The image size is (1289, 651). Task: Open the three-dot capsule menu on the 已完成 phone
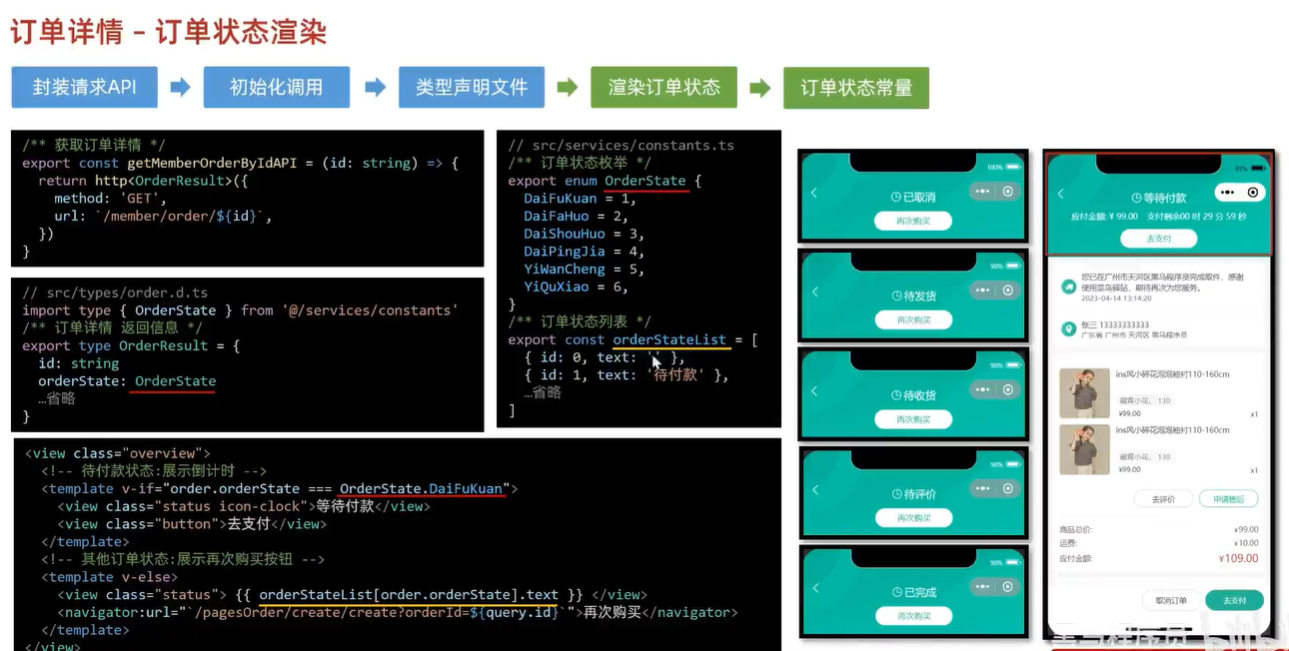tap(983, 586)
